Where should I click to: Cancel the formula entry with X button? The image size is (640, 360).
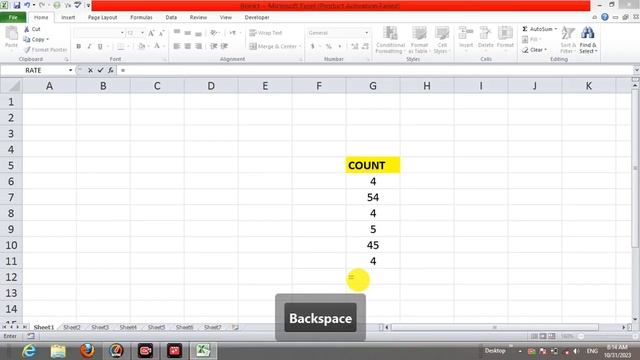90,70
